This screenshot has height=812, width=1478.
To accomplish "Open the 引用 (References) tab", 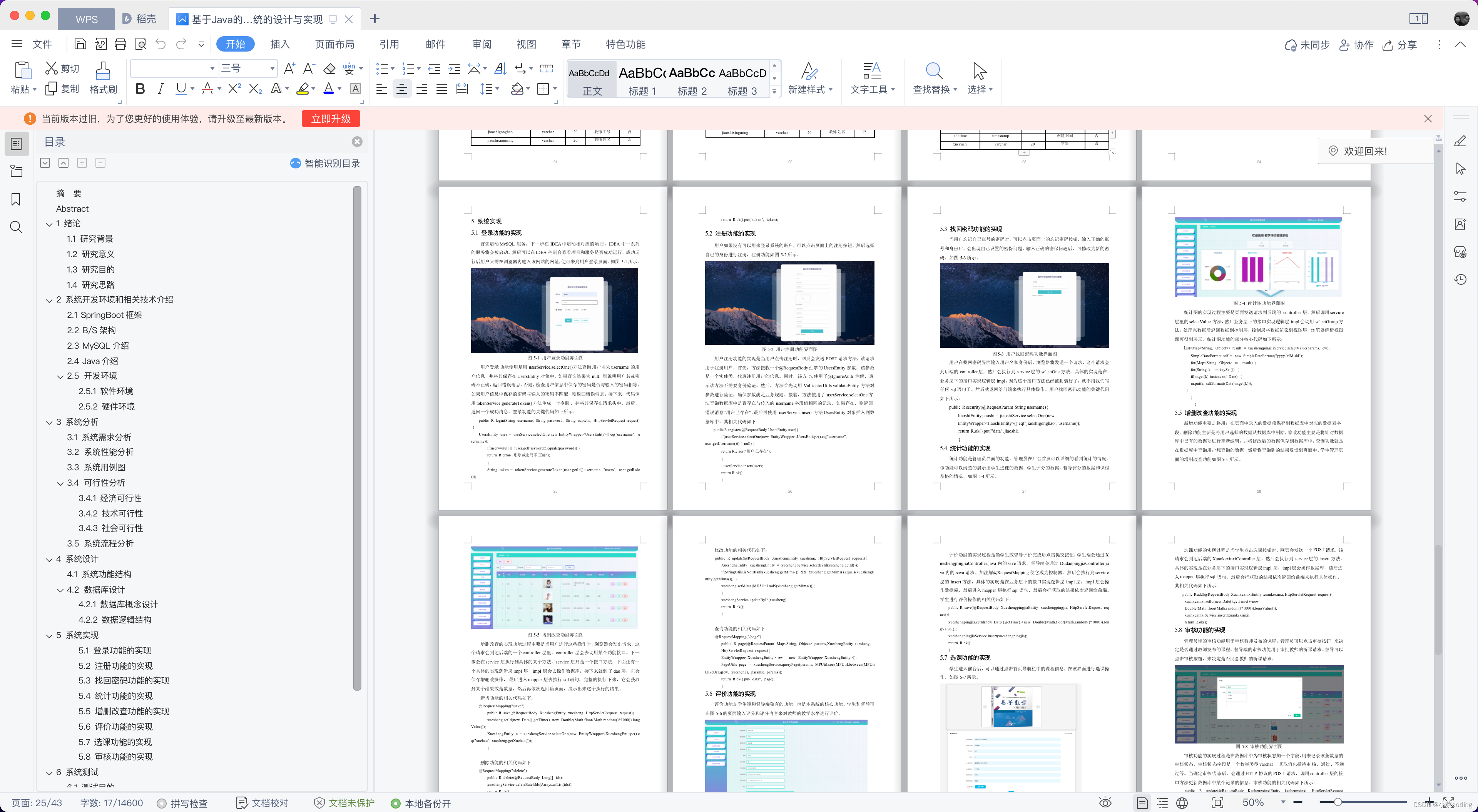I will [389, 44].
